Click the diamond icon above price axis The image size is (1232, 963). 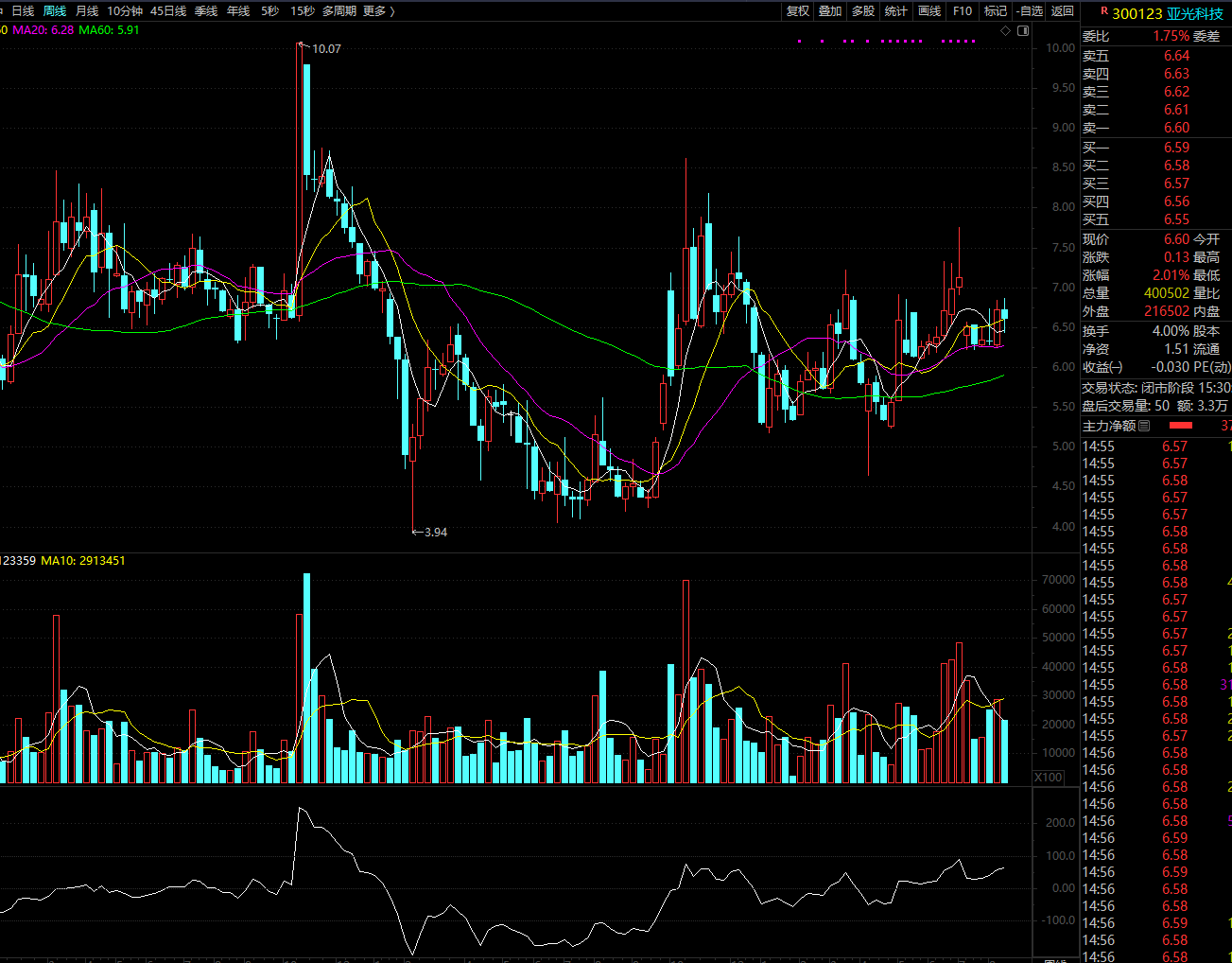[1006, 31]
